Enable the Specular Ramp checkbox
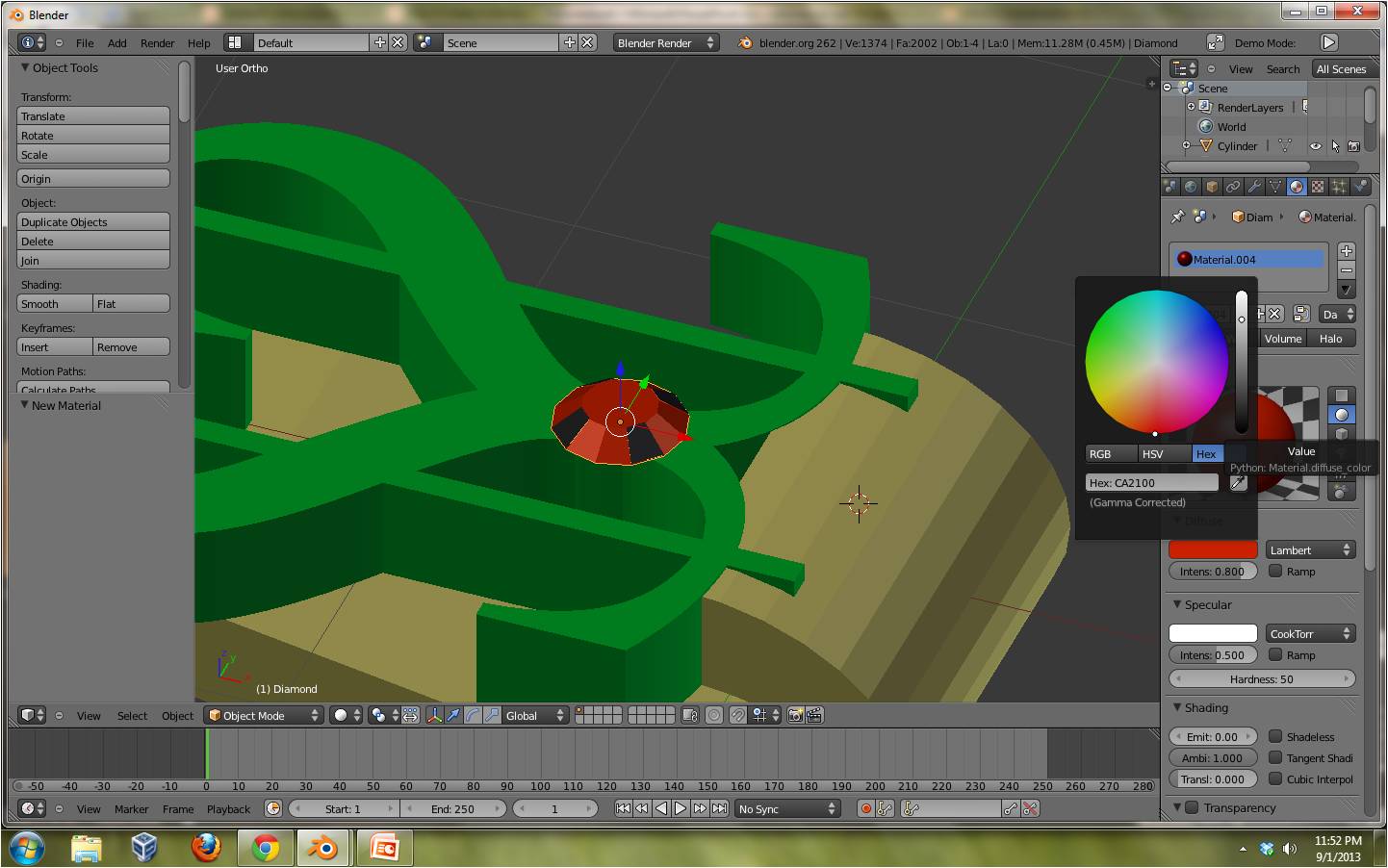 [1275, 654]
